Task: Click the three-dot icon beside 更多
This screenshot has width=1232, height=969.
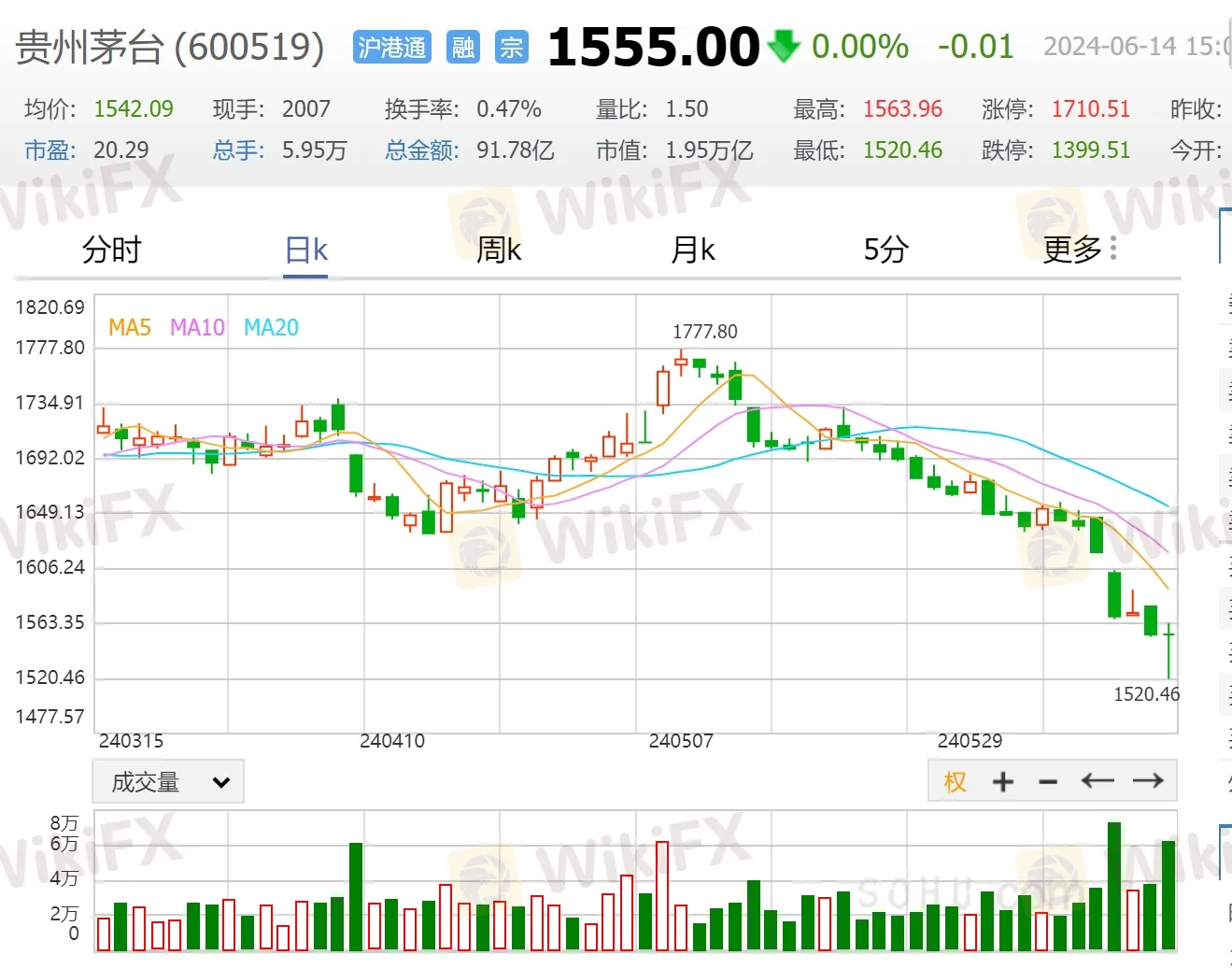Action: (1113, 249)
